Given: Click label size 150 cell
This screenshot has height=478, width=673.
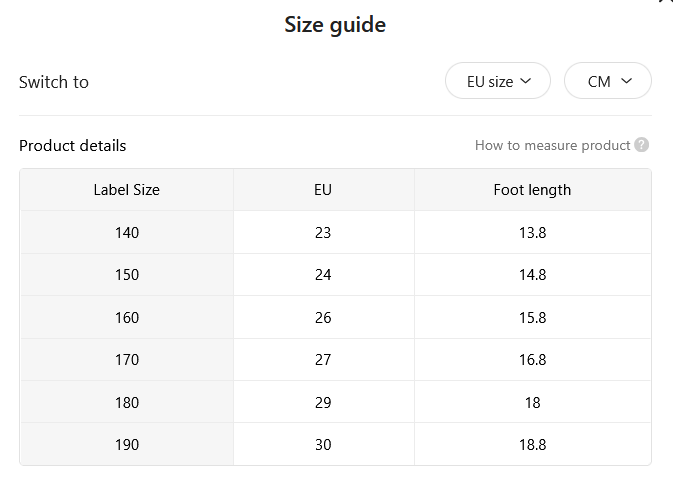Looking at the screenshot, I should 127,275.
